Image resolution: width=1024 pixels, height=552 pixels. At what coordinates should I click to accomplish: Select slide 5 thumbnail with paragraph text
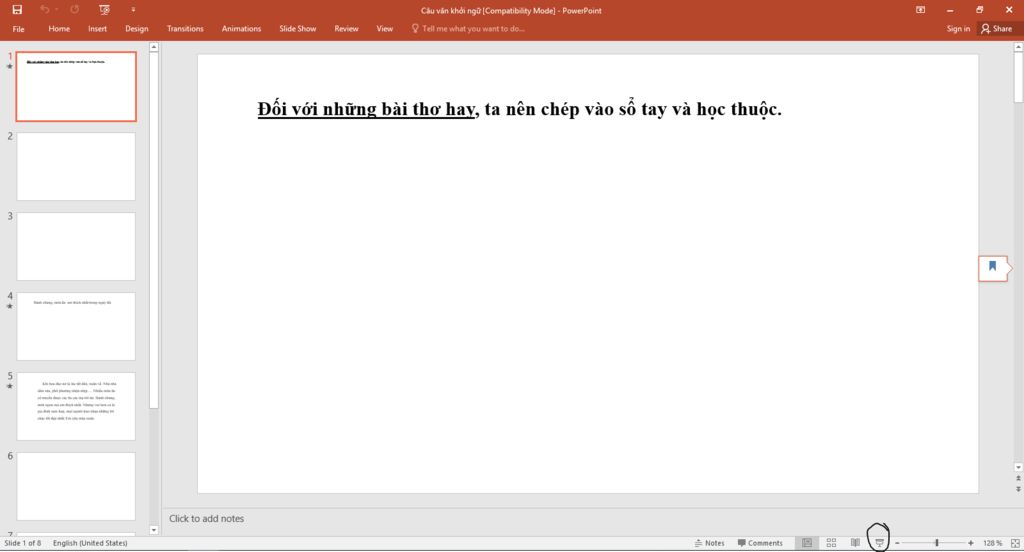point(76,406)
